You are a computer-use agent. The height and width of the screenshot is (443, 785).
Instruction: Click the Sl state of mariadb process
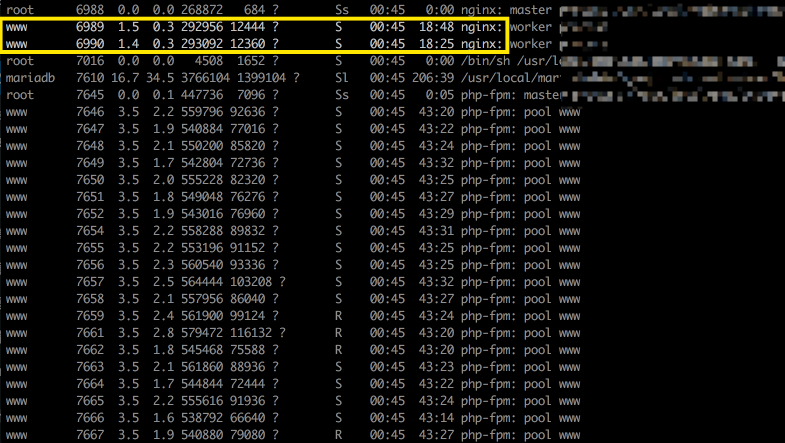click(x=342, y=78)
